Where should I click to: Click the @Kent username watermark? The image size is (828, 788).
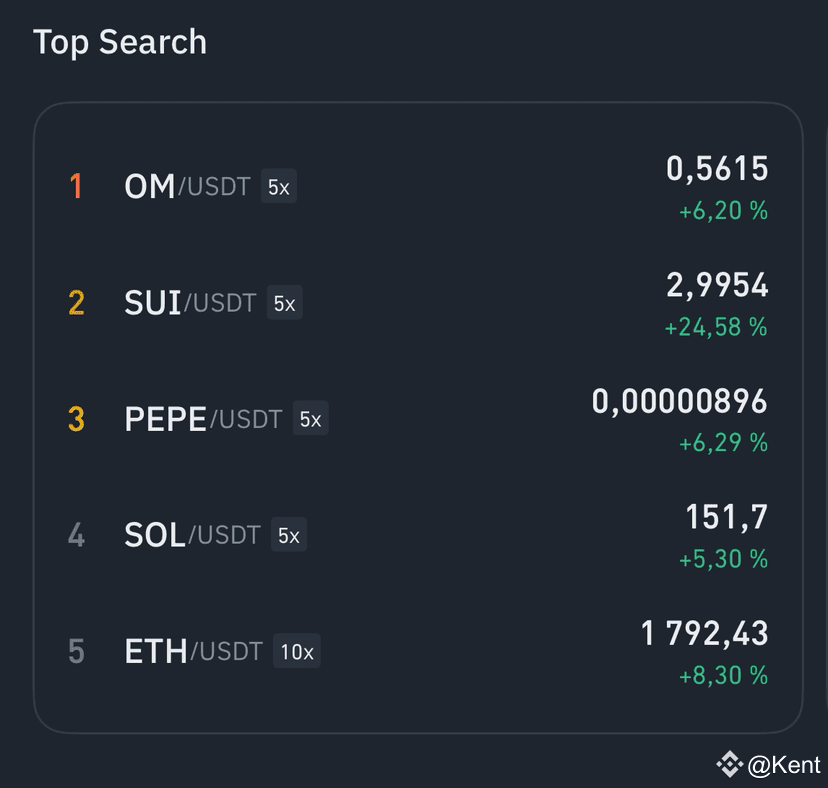(x=784, y=765)
